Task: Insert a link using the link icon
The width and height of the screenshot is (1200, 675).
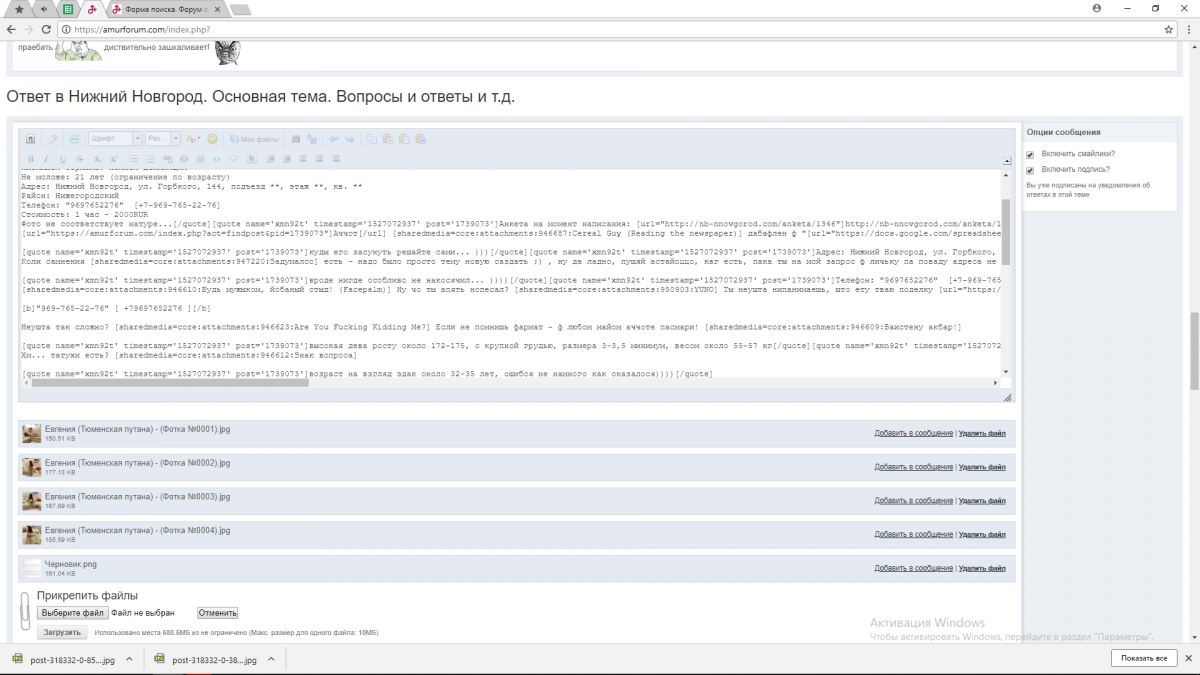Action: click(x=166, y=159)
